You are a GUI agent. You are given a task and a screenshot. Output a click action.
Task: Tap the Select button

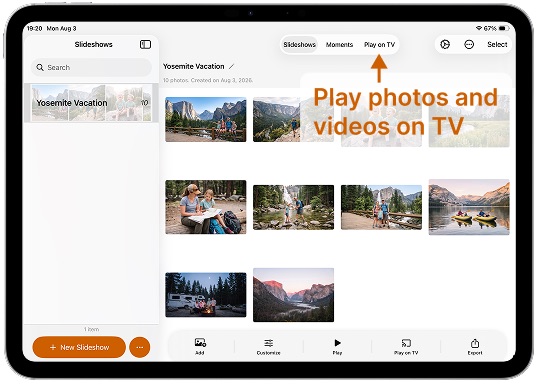coord(497,44)
